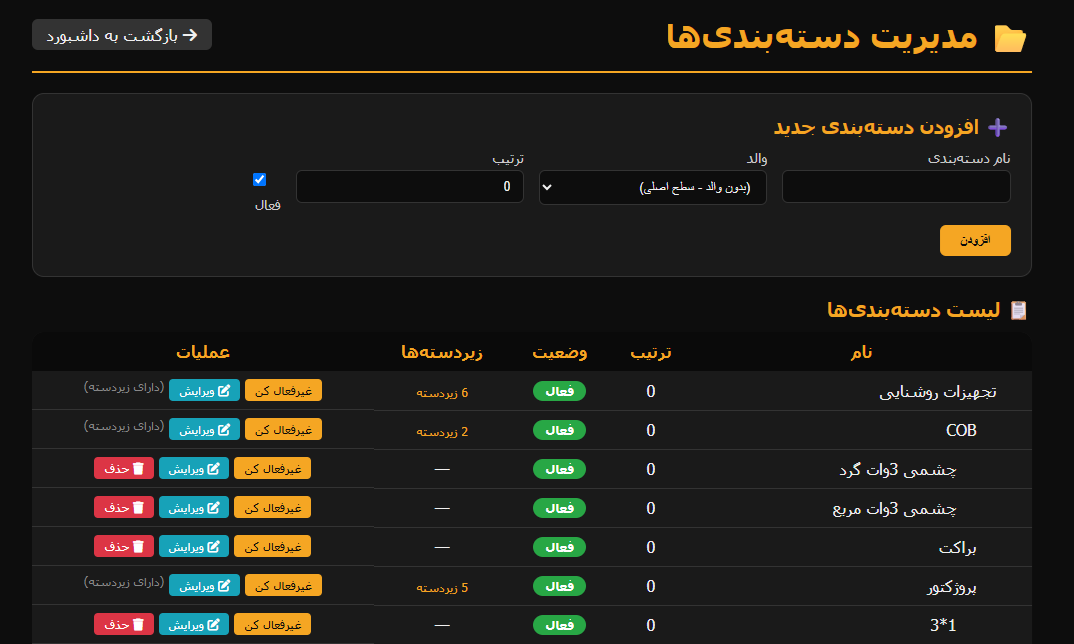This screenshot has width=1074, height=644.
Task: Click the نام column header
Action: (x=861, y=352)
